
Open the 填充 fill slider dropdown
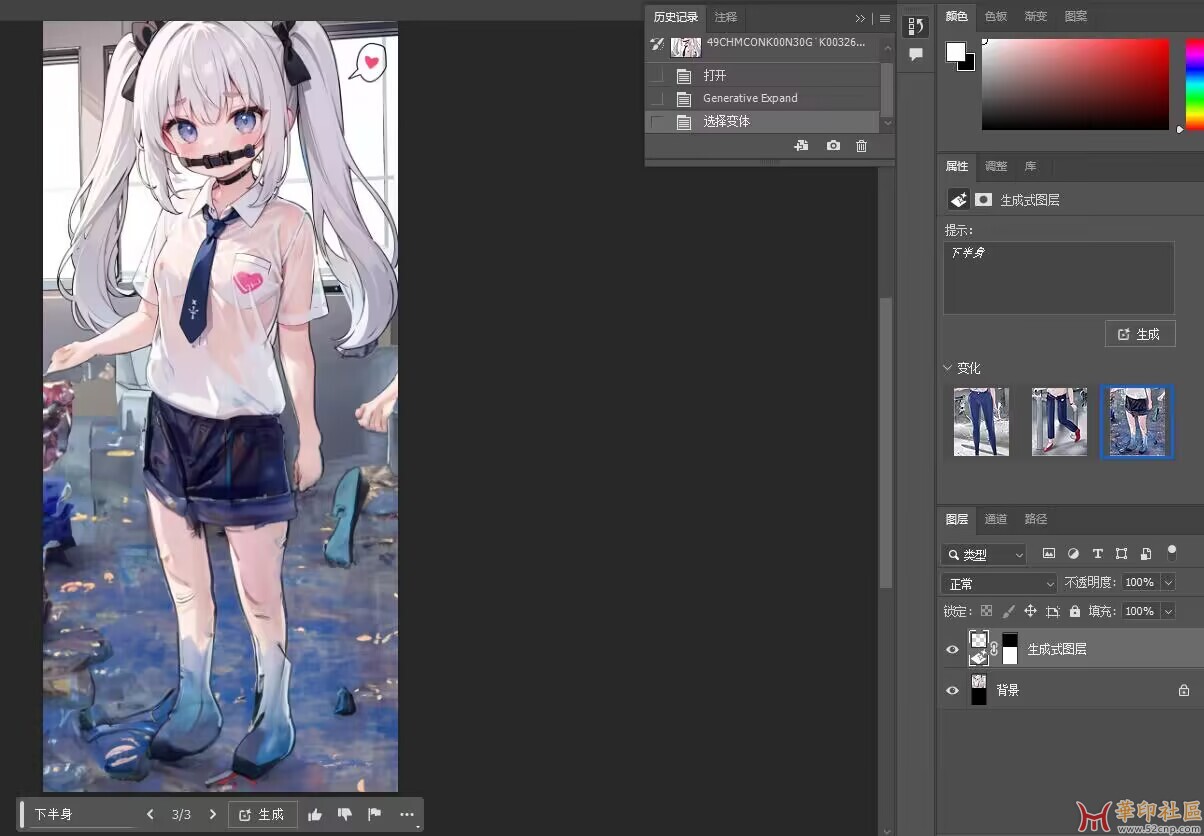[1168, 611]
